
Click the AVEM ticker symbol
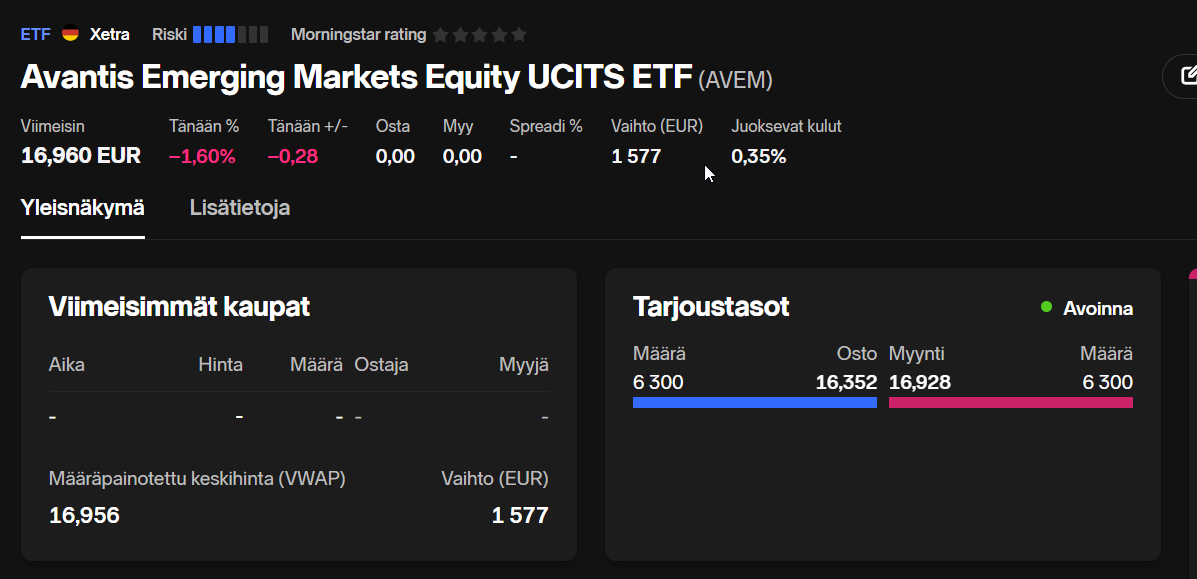tap(735, 79)
